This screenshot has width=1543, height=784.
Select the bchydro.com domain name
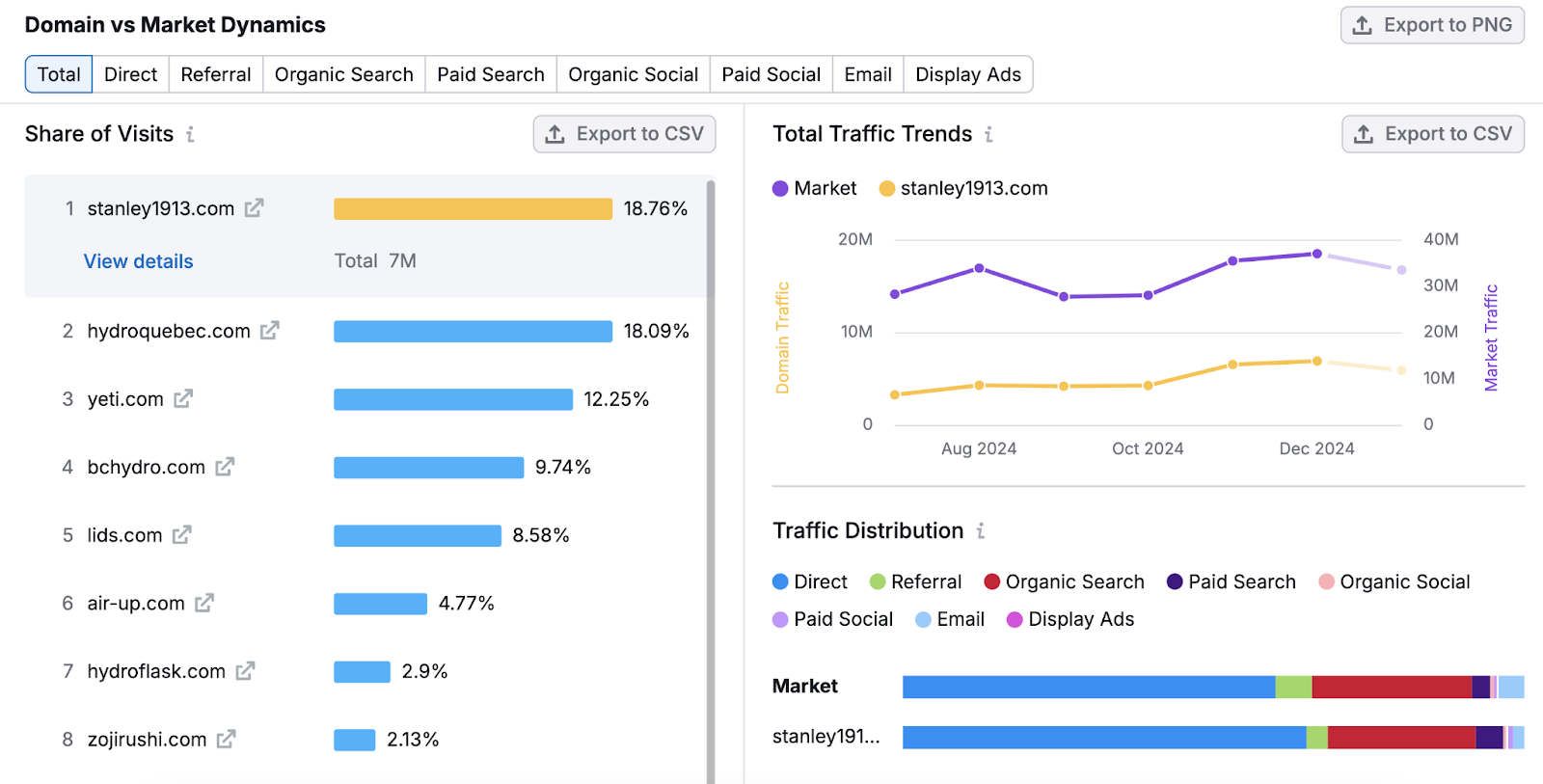tap(147, 467)
